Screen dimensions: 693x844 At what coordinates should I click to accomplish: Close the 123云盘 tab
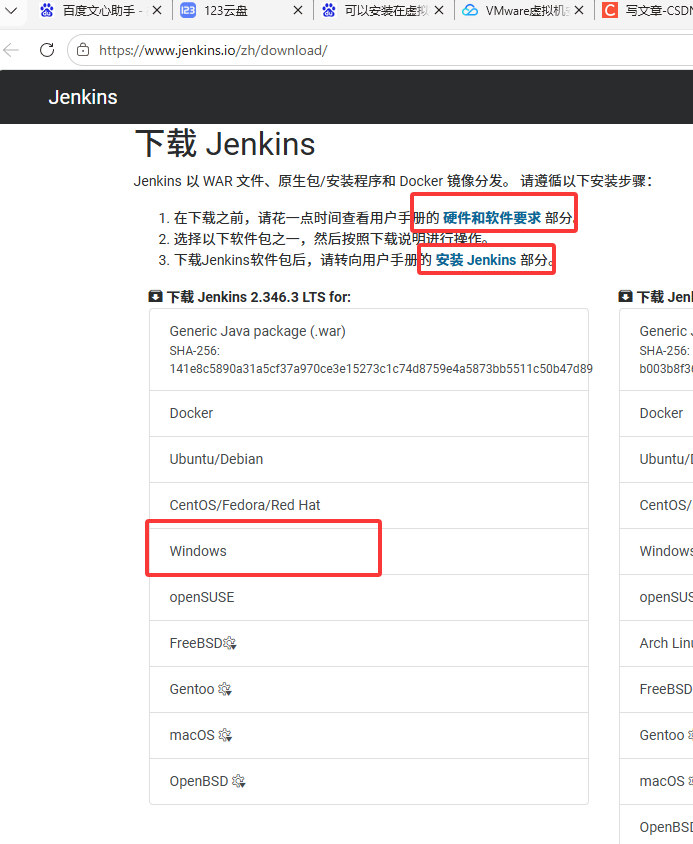(x=298, y=10)
